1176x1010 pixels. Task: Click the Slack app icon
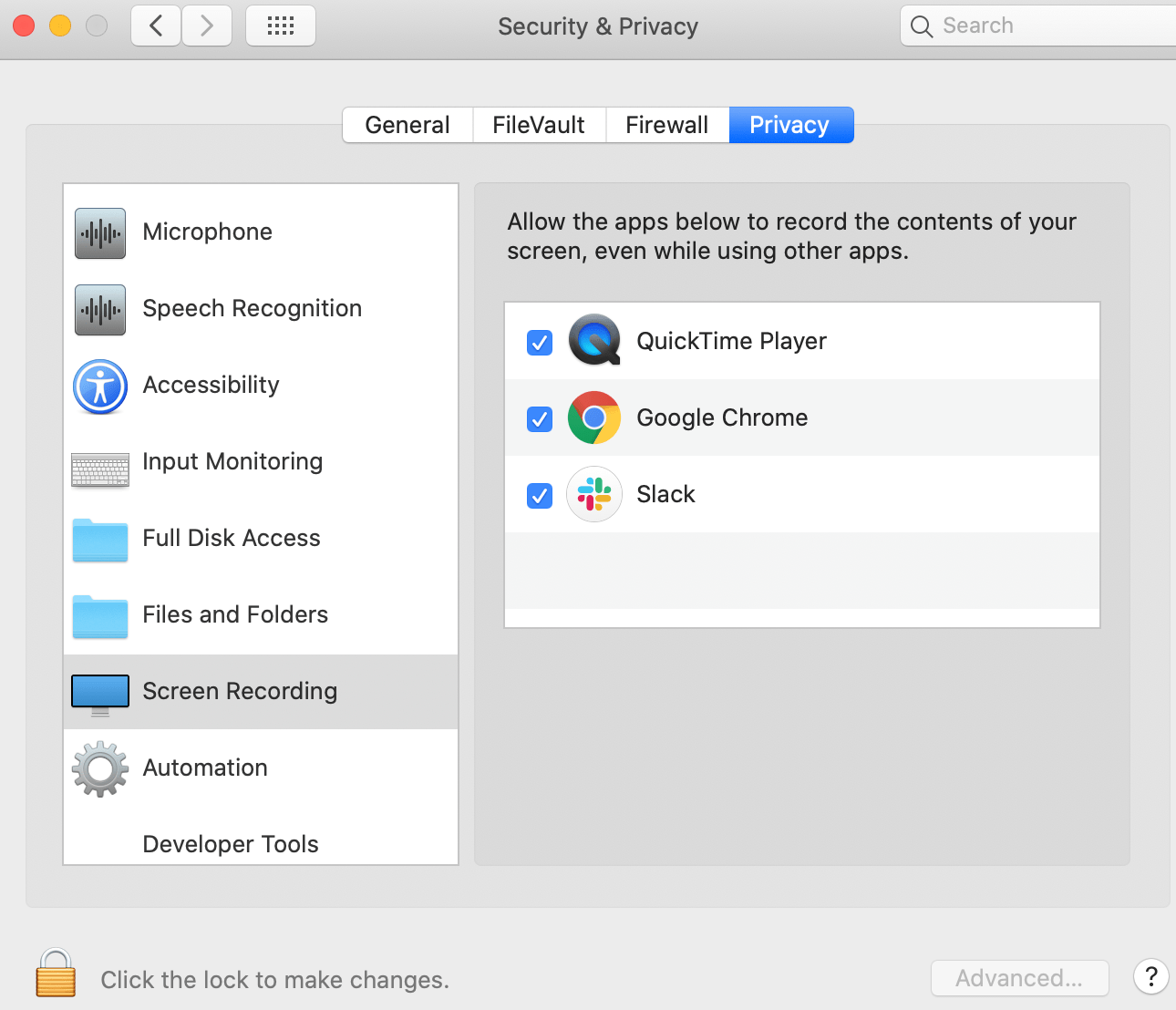(594, 494)
